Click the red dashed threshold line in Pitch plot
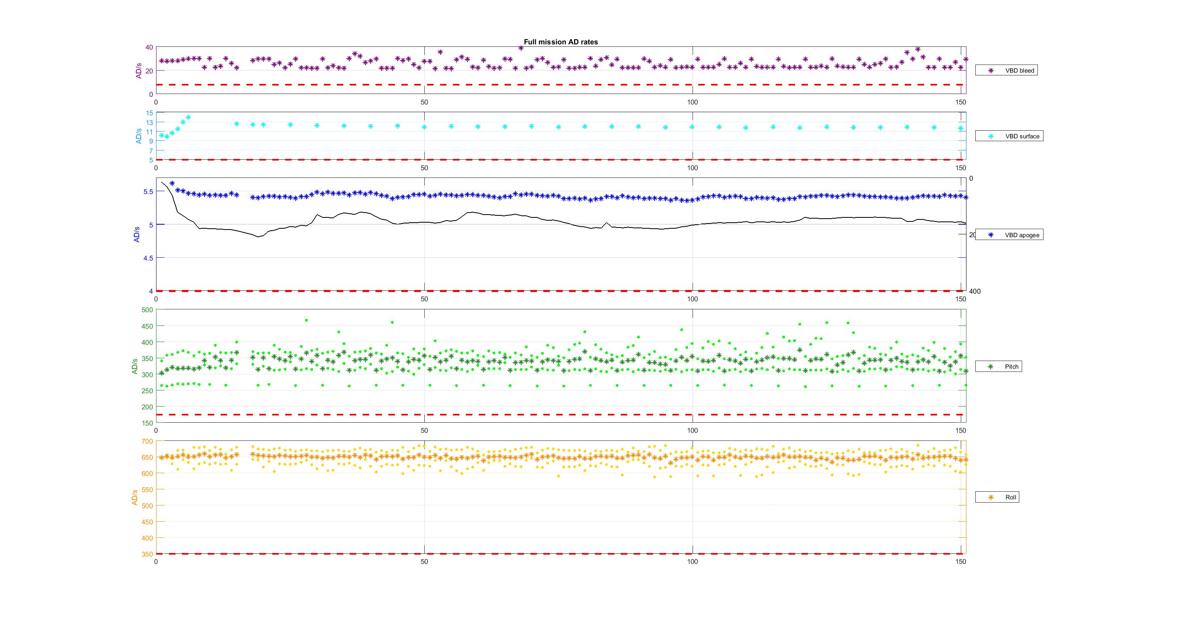The height and width of the screenshot is (622, 1200). [x=560, y=414]
